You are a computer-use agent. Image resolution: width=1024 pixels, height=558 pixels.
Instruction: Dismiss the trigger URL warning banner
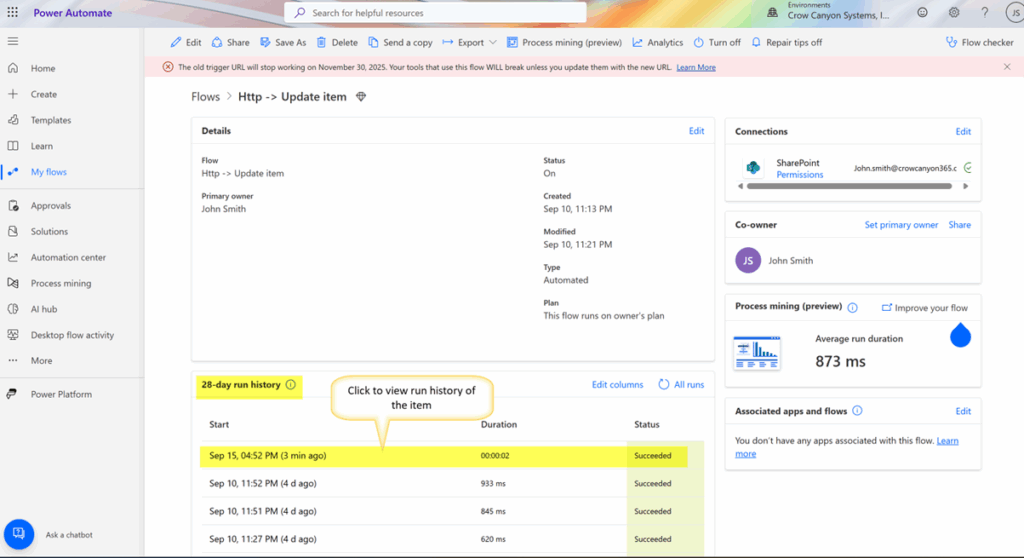(1007, 67)
